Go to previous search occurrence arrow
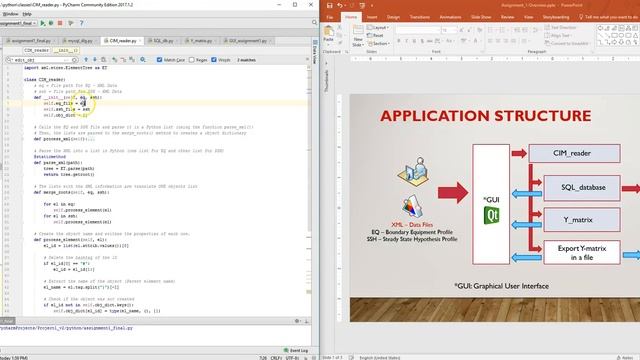Screen dimensions: 640x360 click(x=86, y=60)
